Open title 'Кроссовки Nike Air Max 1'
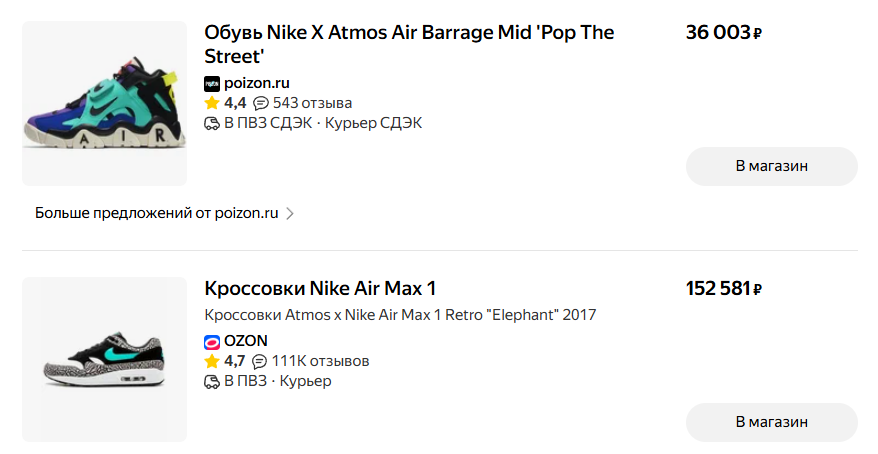The height and width of the screenshot is (454, 878). click(320, 289)
